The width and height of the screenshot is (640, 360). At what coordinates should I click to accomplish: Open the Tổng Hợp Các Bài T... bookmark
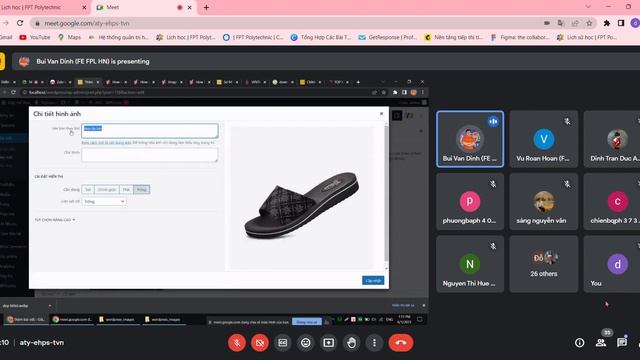point(321,37)
